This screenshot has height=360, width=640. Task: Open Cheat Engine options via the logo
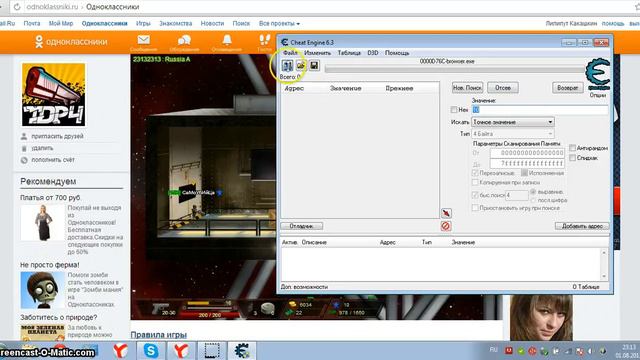click(598, 74)
